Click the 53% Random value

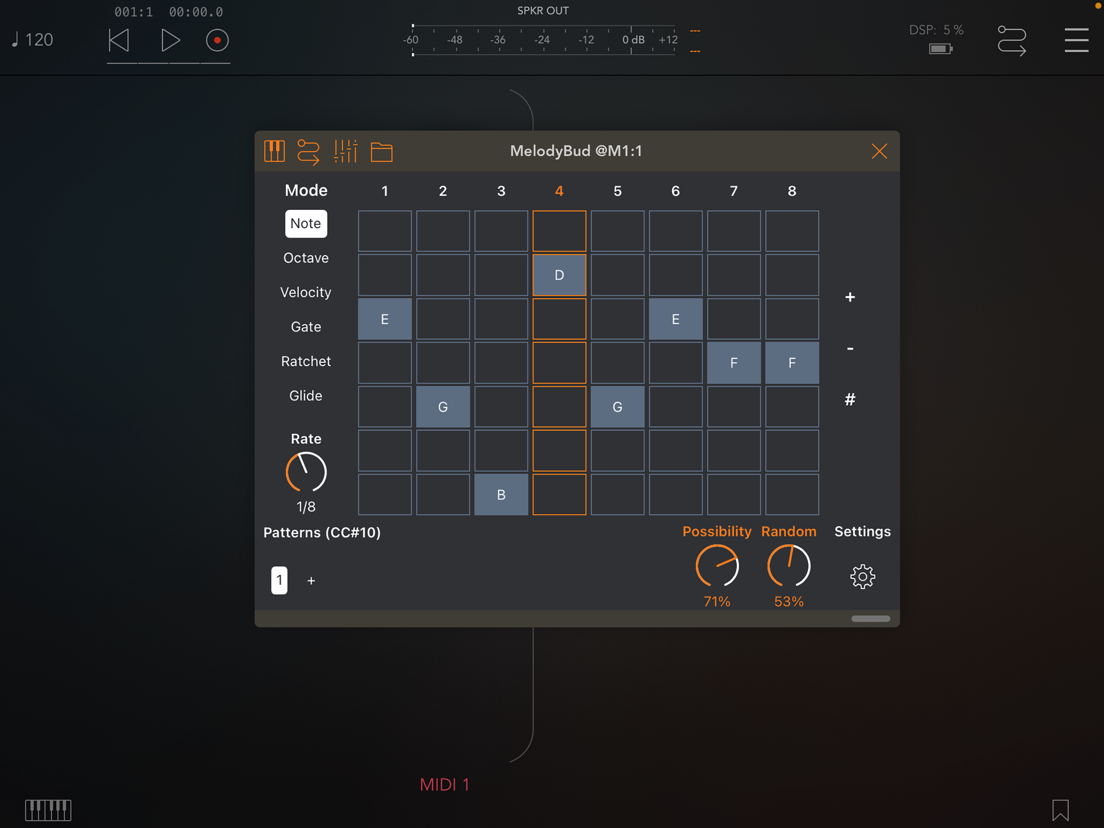point(789,601)
